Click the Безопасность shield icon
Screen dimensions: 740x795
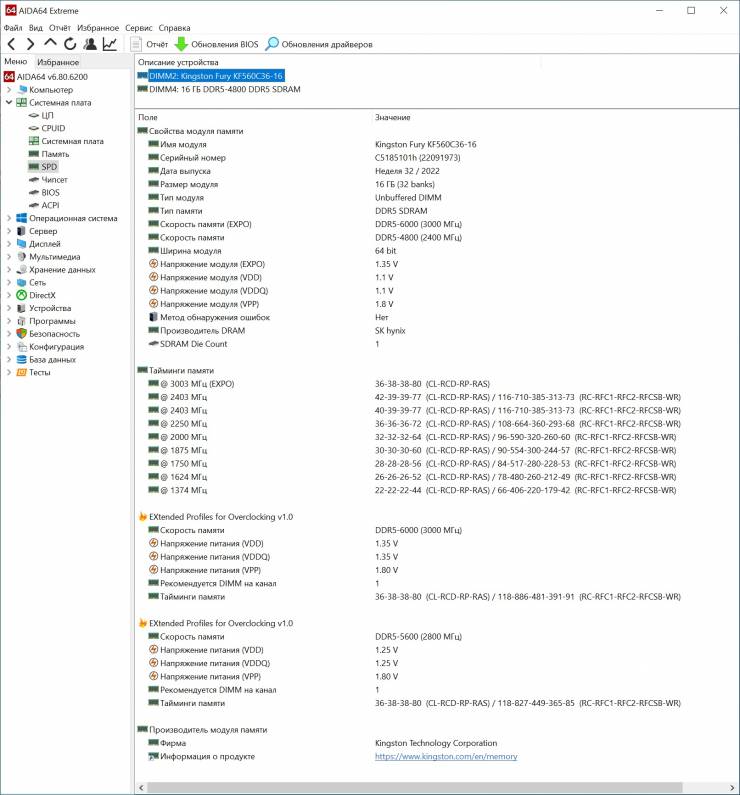[x=21, y=334]
